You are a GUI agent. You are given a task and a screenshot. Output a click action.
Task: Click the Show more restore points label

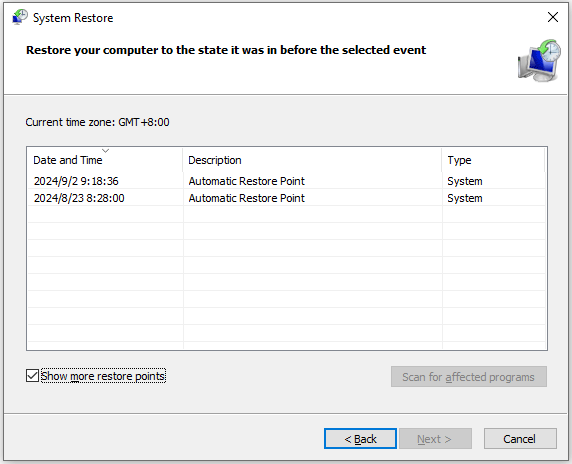tap(103, 376)
